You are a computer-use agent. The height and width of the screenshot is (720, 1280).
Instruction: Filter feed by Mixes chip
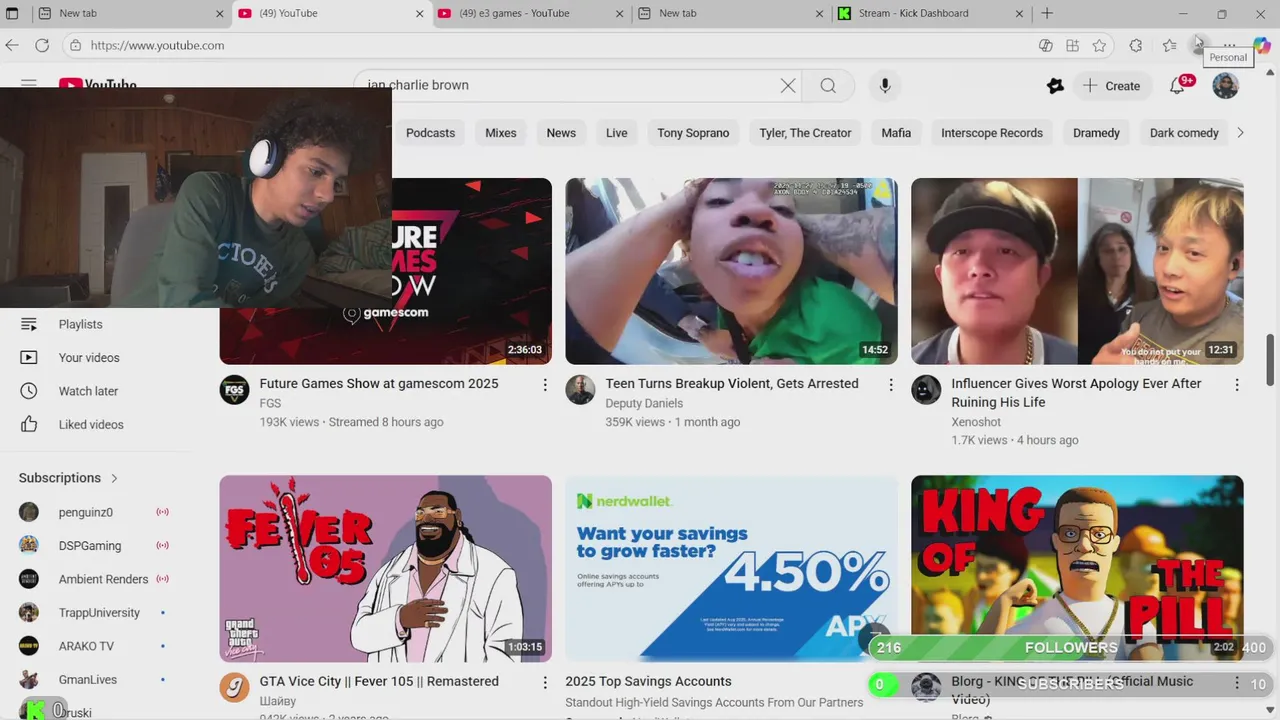pyautogui.click(x=501, y=133)
